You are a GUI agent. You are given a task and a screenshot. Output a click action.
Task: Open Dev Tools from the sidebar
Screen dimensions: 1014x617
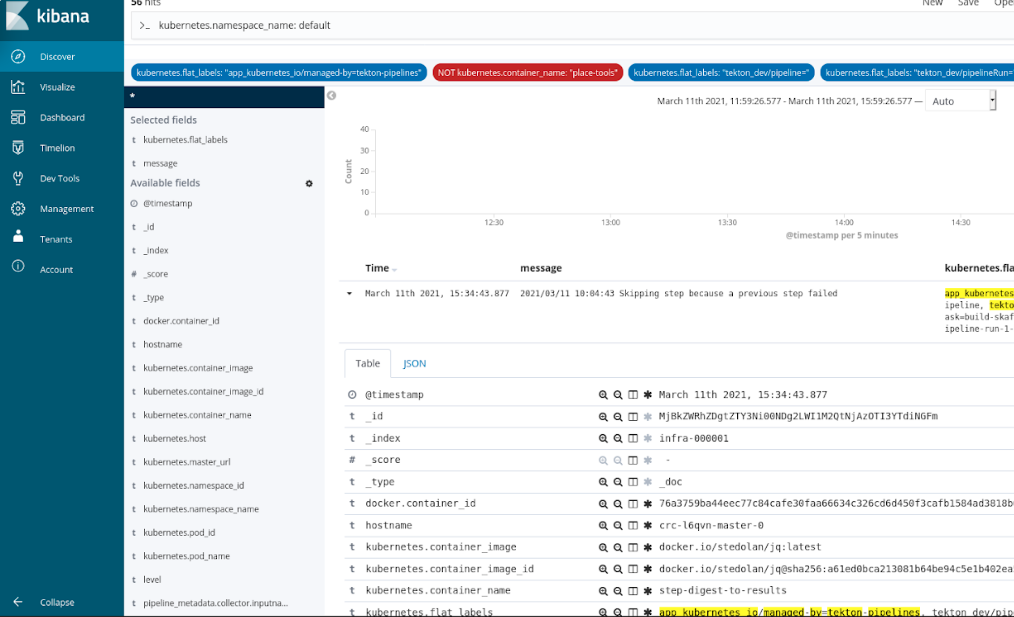click(59, 179)
